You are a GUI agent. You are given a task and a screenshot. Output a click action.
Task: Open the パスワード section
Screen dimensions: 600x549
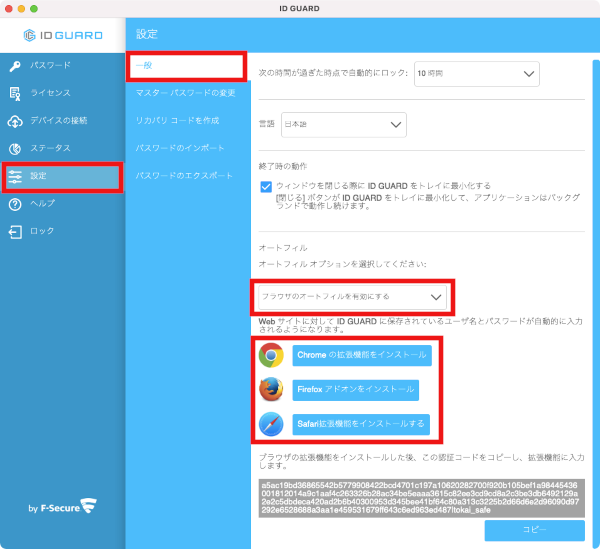coord(62,66)
